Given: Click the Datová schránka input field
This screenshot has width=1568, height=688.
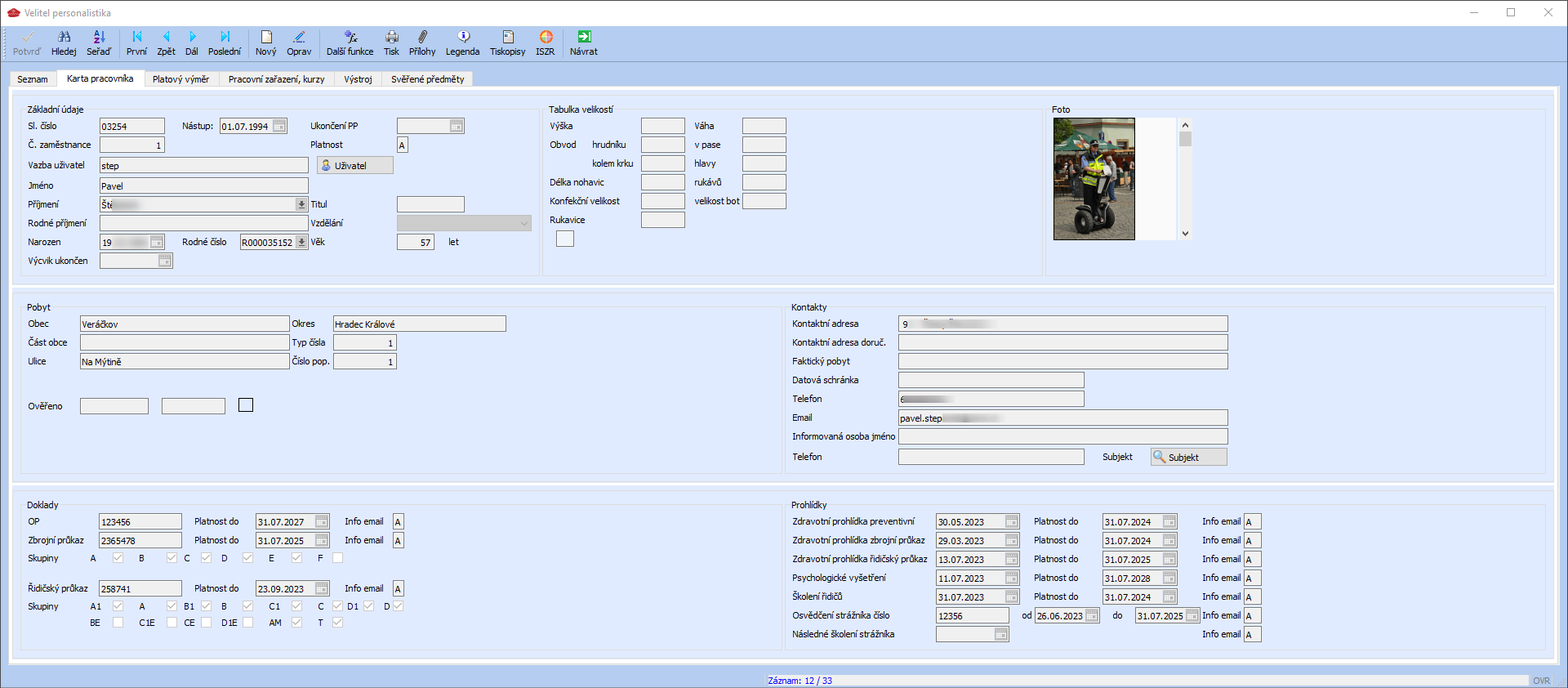Looking at the screenshot, I should (x=991, y=380).
